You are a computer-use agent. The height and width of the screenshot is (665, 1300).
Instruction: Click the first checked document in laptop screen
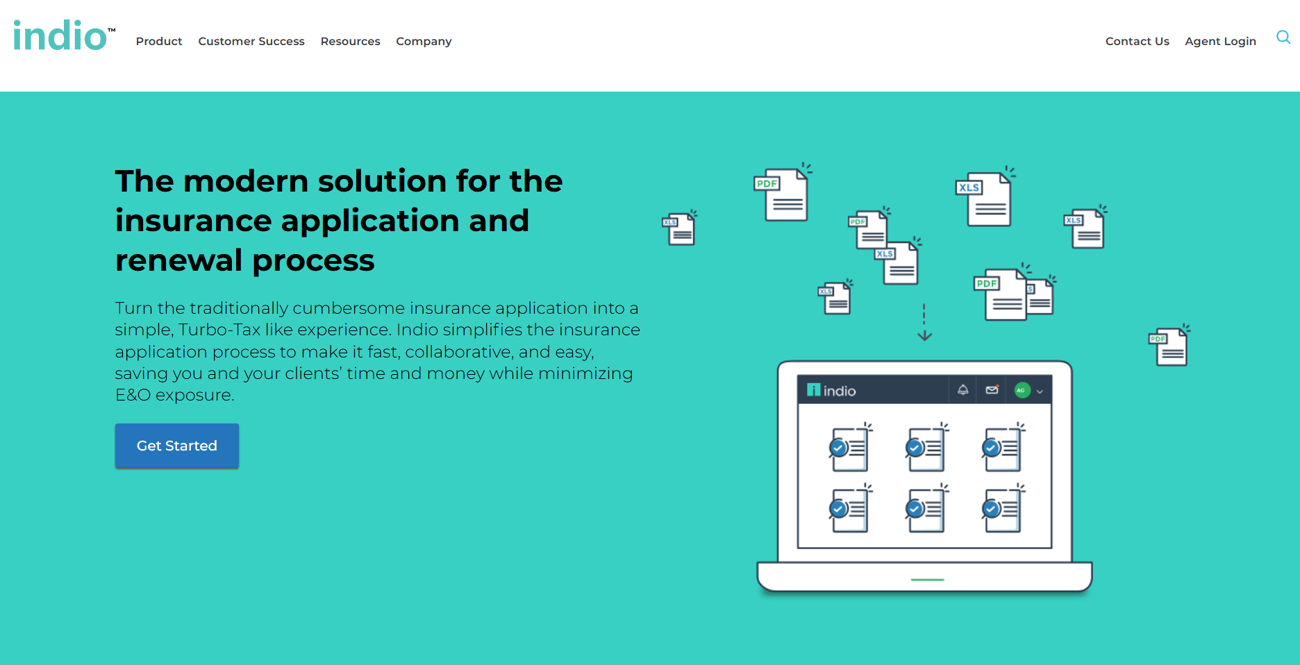850,448
